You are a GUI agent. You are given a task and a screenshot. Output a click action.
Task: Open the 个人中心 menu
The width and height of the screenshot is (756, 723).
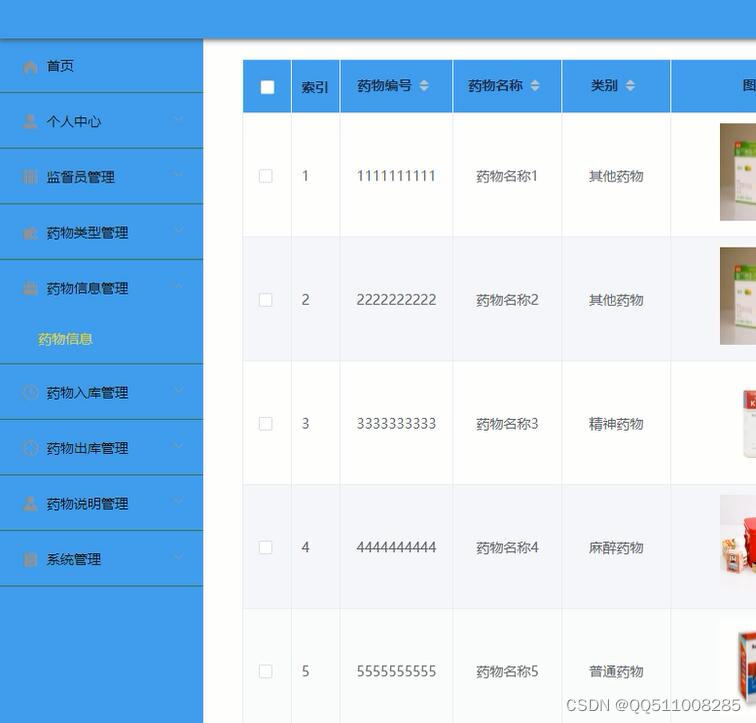click(x=101, y=120)
